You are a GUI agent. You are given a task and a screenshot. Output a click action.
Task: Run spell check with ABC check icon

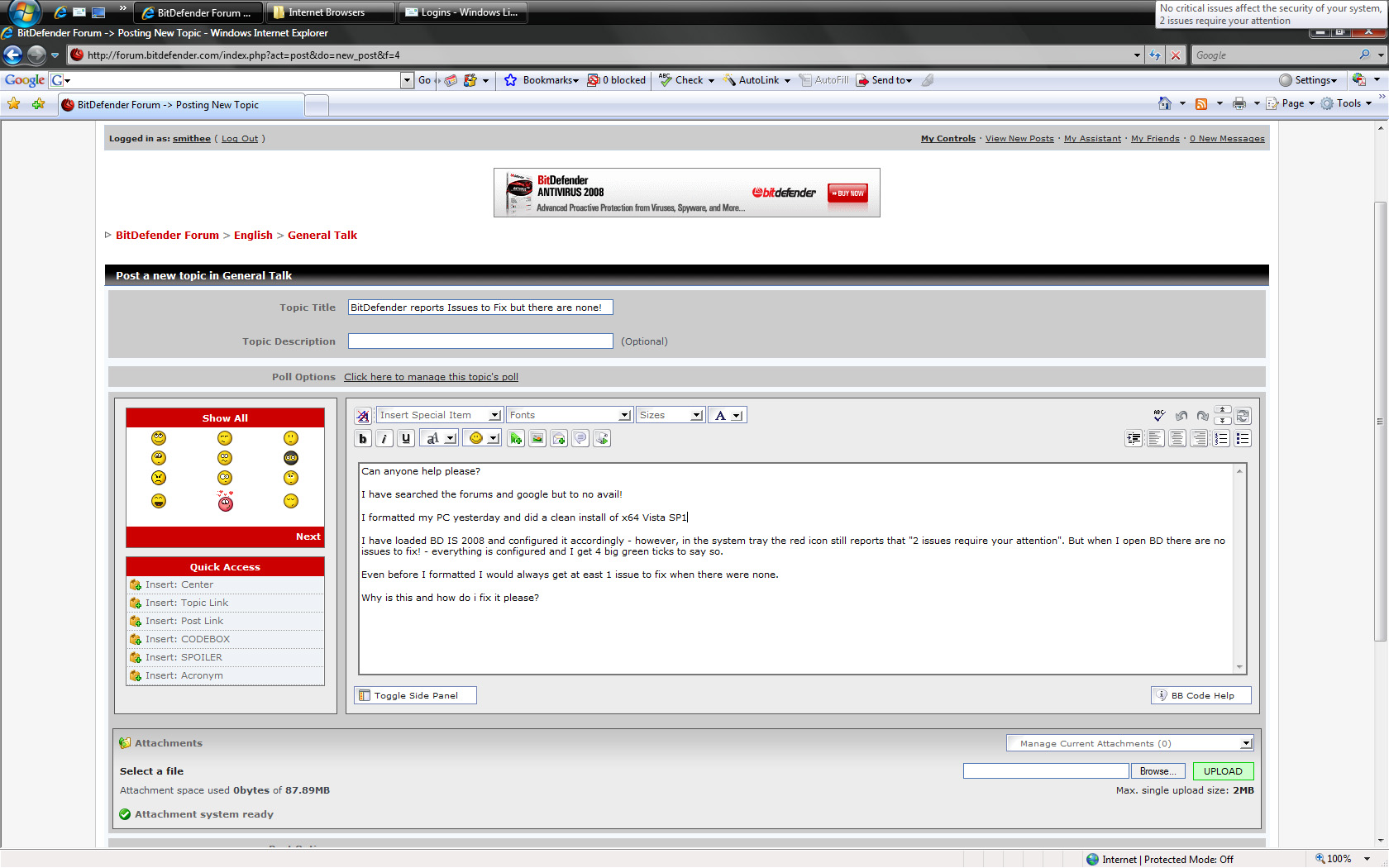click(x=1159, y=416)
